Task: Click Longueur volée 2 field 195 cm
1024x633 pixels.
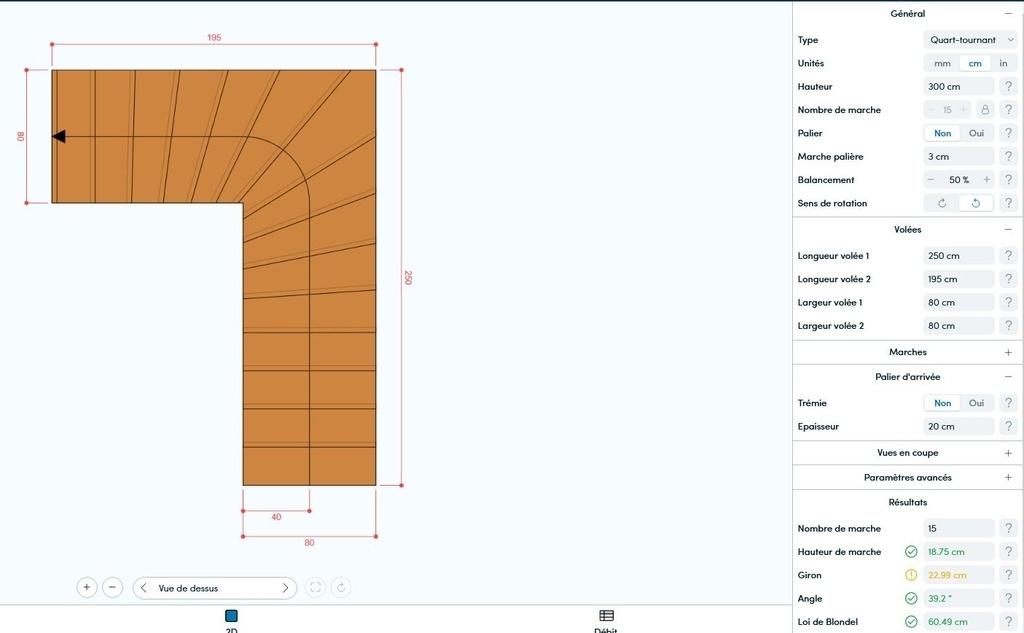Action: [959, 279]
